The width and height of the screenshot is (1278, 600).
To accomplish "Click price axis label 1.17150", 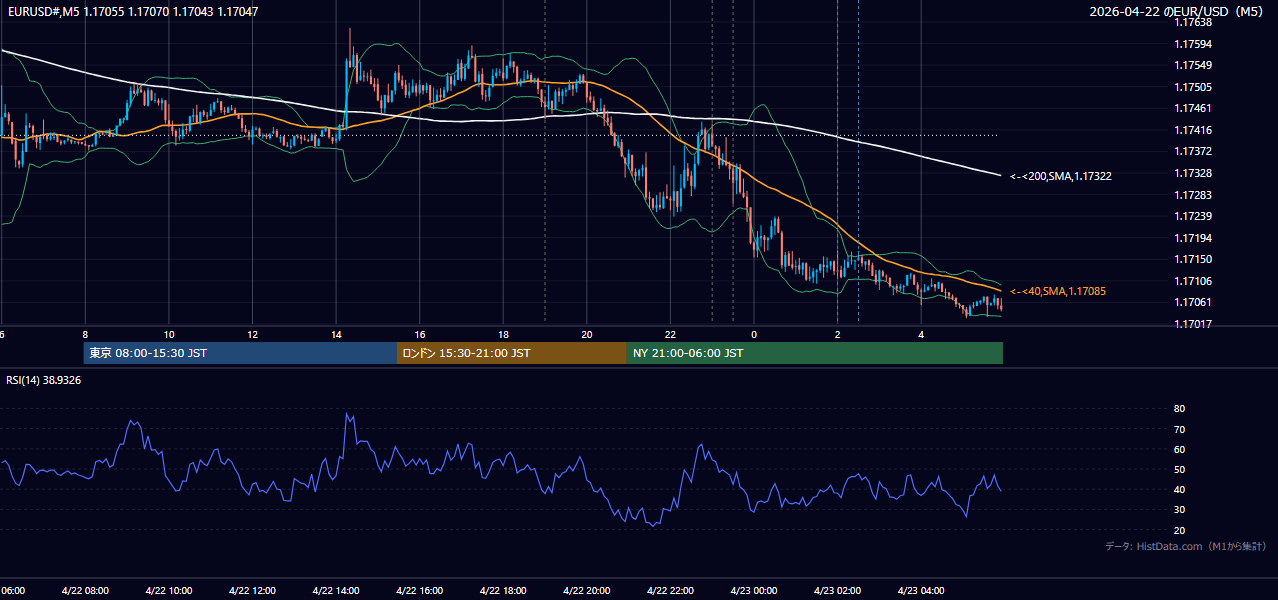I will 1194,259.
